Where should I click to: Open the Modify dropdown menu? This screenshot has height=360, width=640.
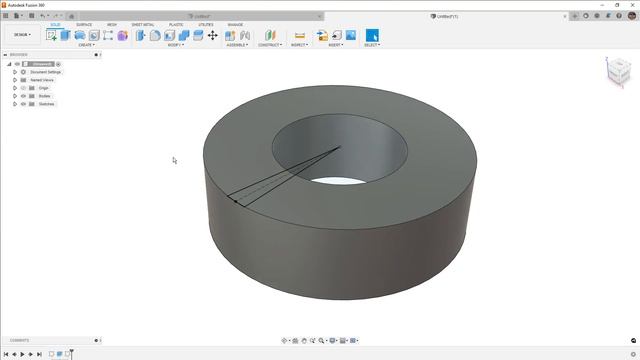[x=176, y=45]
